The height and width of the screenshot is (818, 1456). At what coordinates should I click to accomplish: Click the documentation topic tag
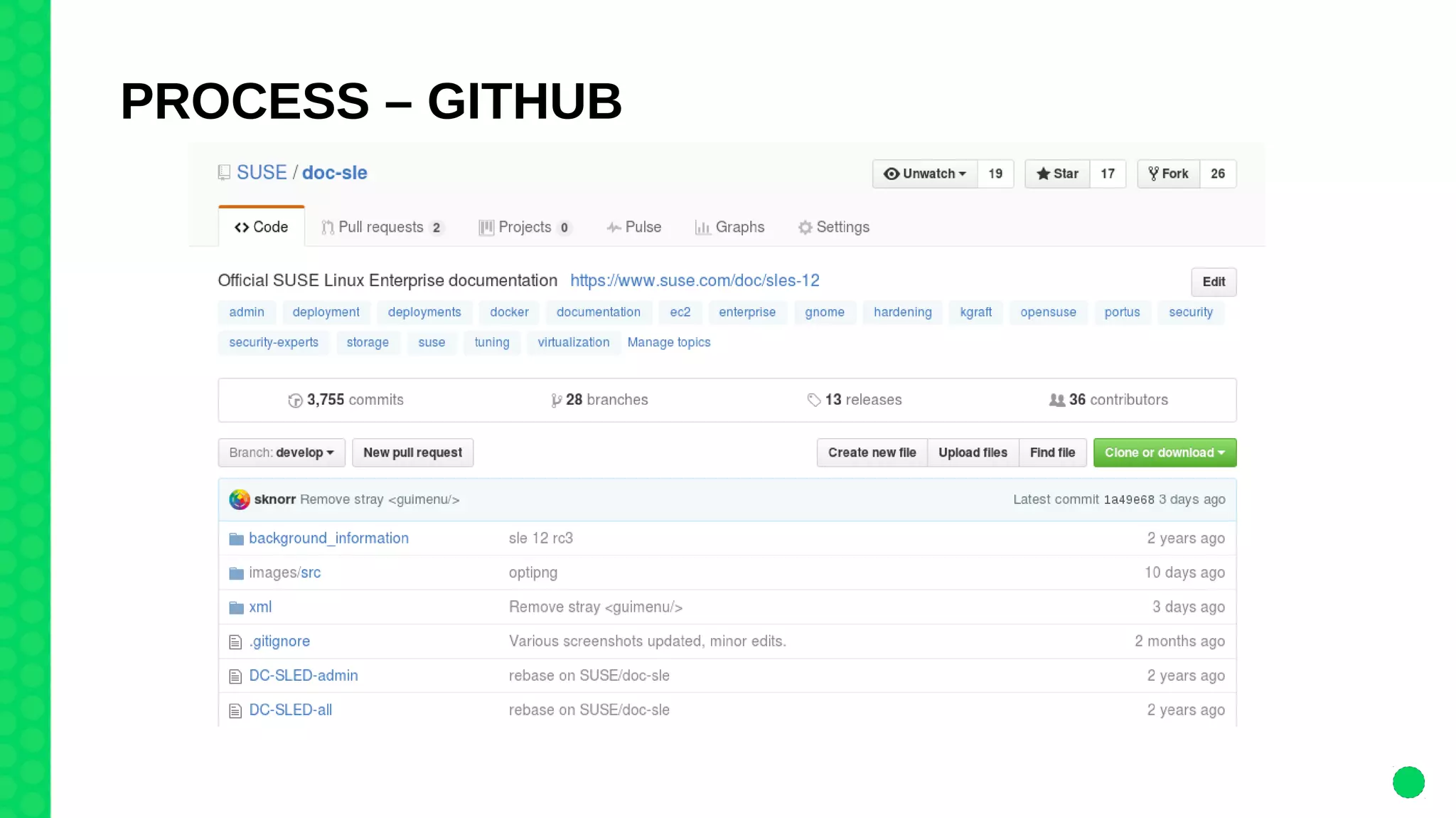[x=599, y=312]
